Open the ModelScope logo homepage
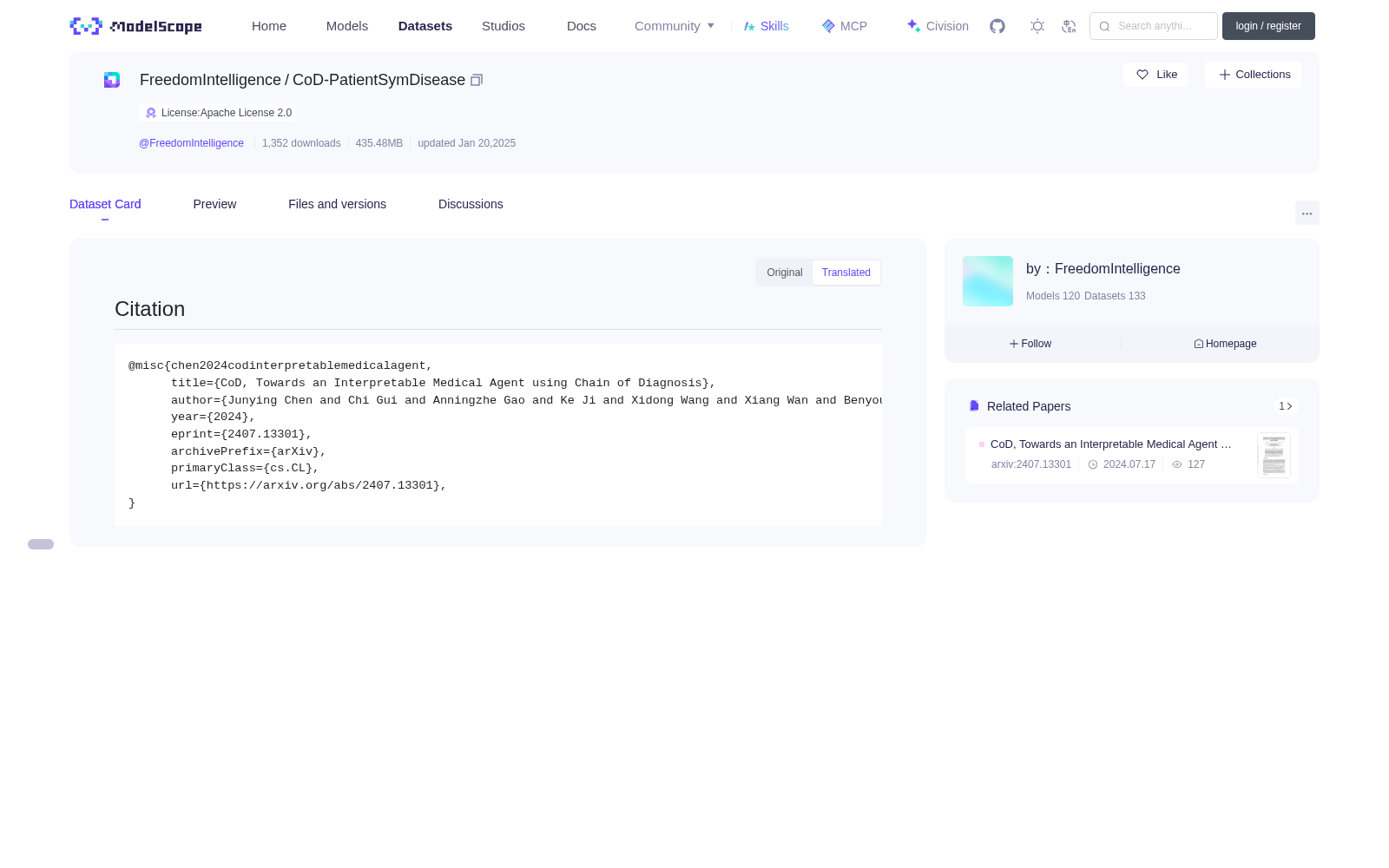The width and height of the screenshot is (1389, 868). 135,26
